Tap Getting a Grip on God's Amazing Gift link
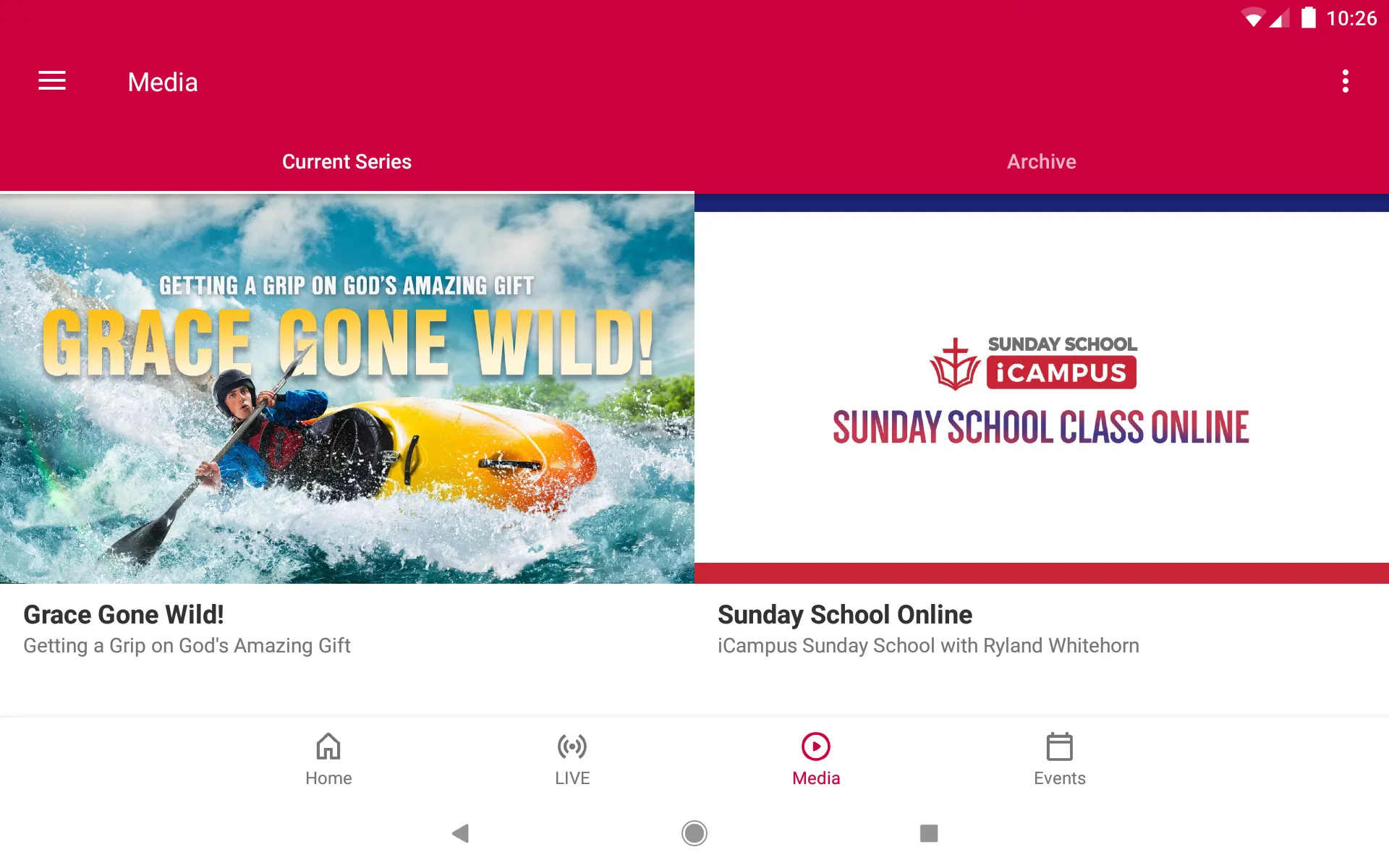The image size is (1389, 868). [x=186, y=645]
